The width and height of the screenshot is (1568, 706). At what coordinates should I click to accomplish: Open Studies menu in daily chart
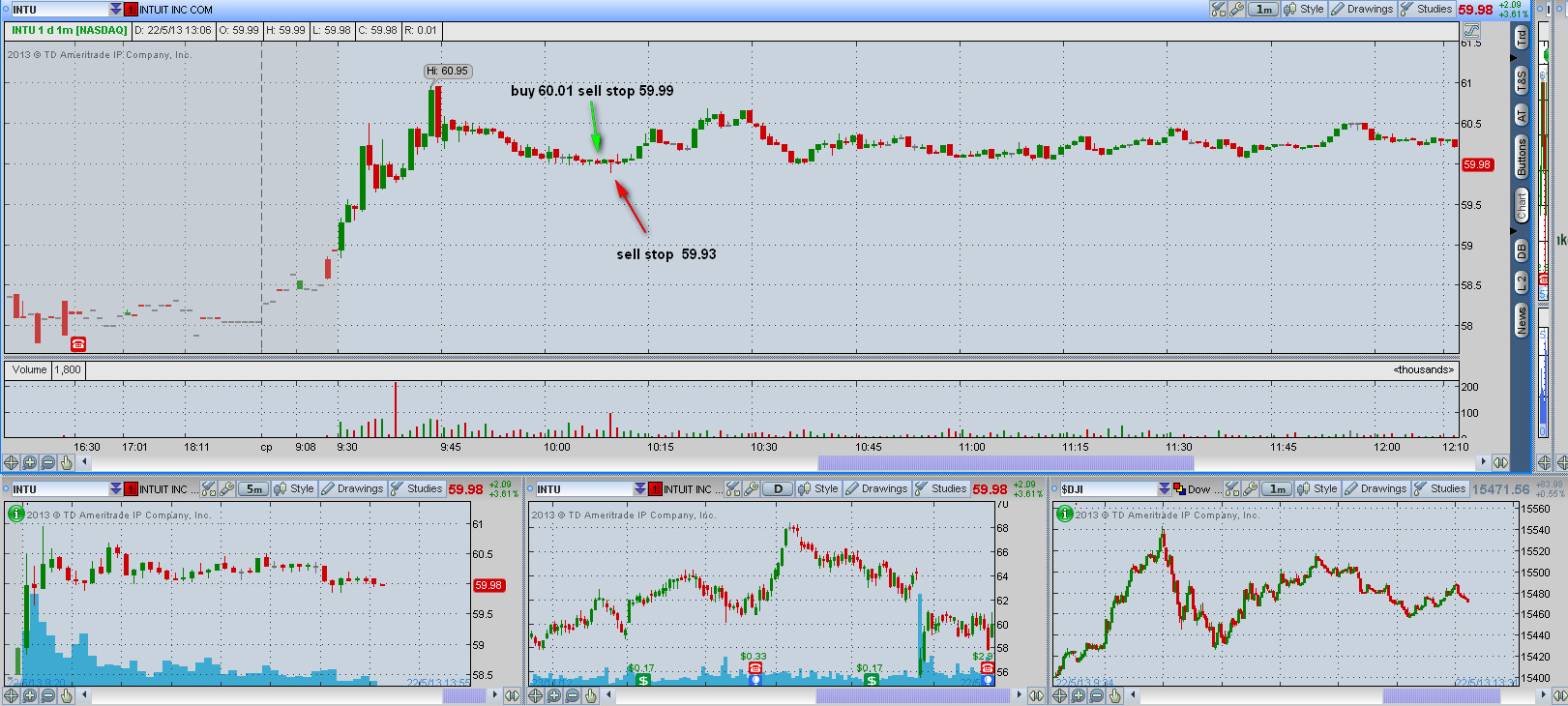pyautogui.click(x=940, y=489)
